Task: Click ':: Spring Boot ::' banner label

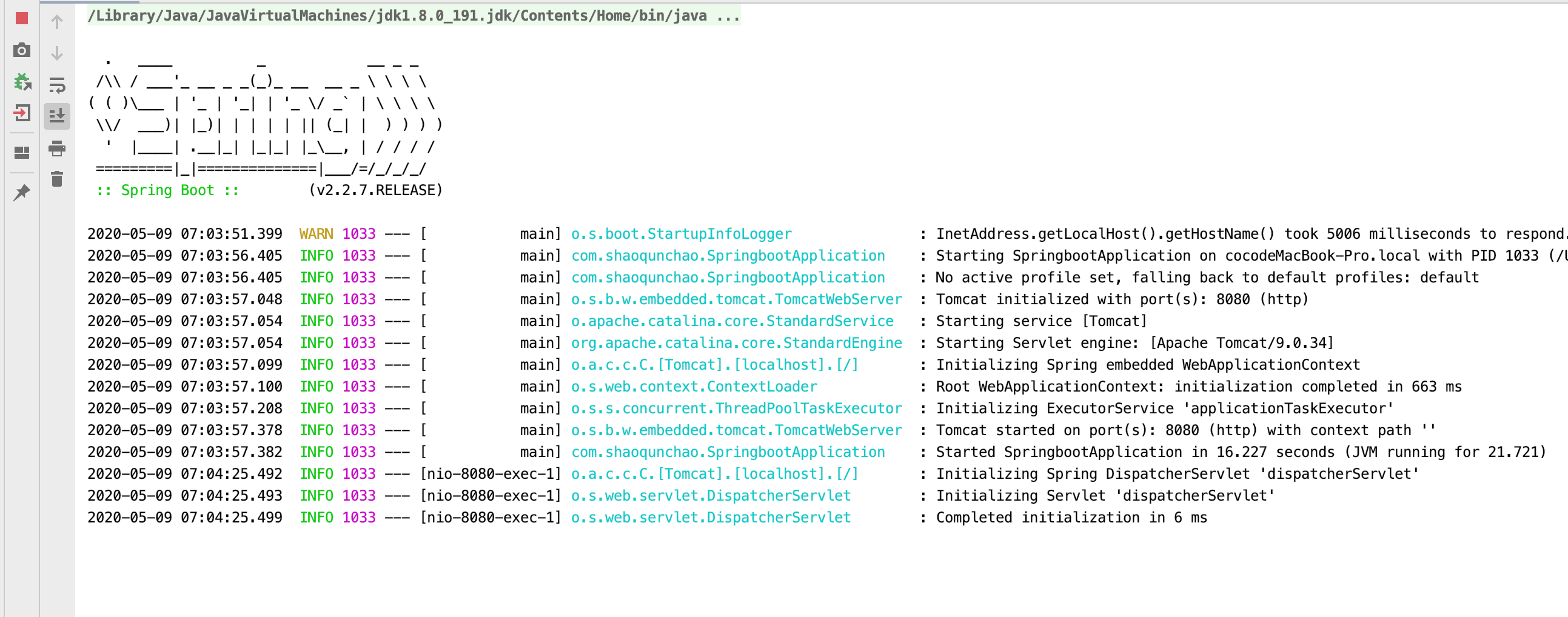Action: (x=167, y=190)
